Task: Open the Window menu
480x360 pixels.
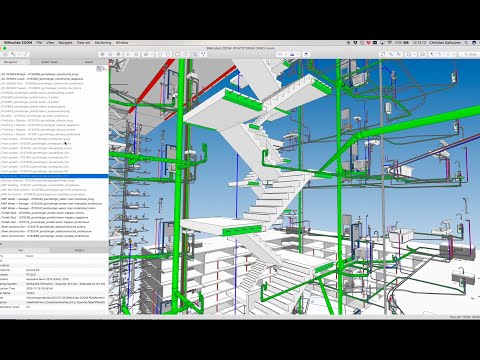Action: point(122,43)
